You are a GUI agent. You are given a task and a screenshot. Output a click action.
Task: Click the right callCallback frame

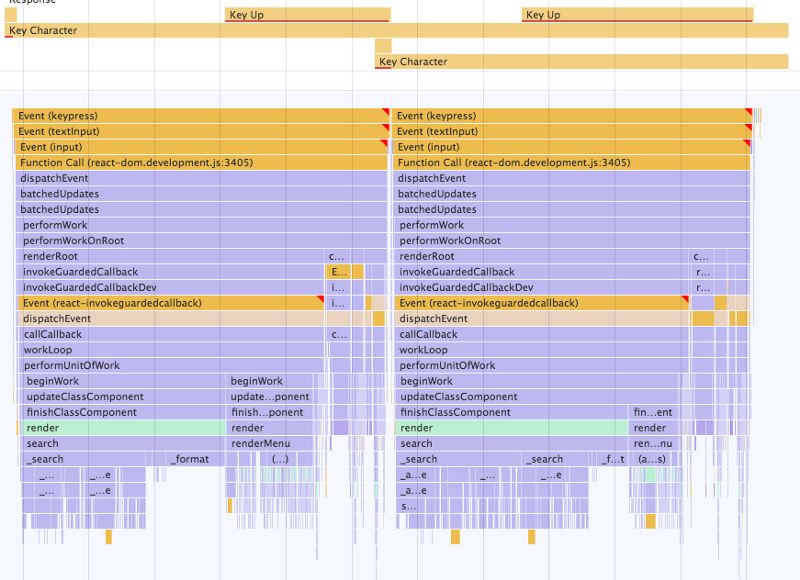(x=540, y=334)
